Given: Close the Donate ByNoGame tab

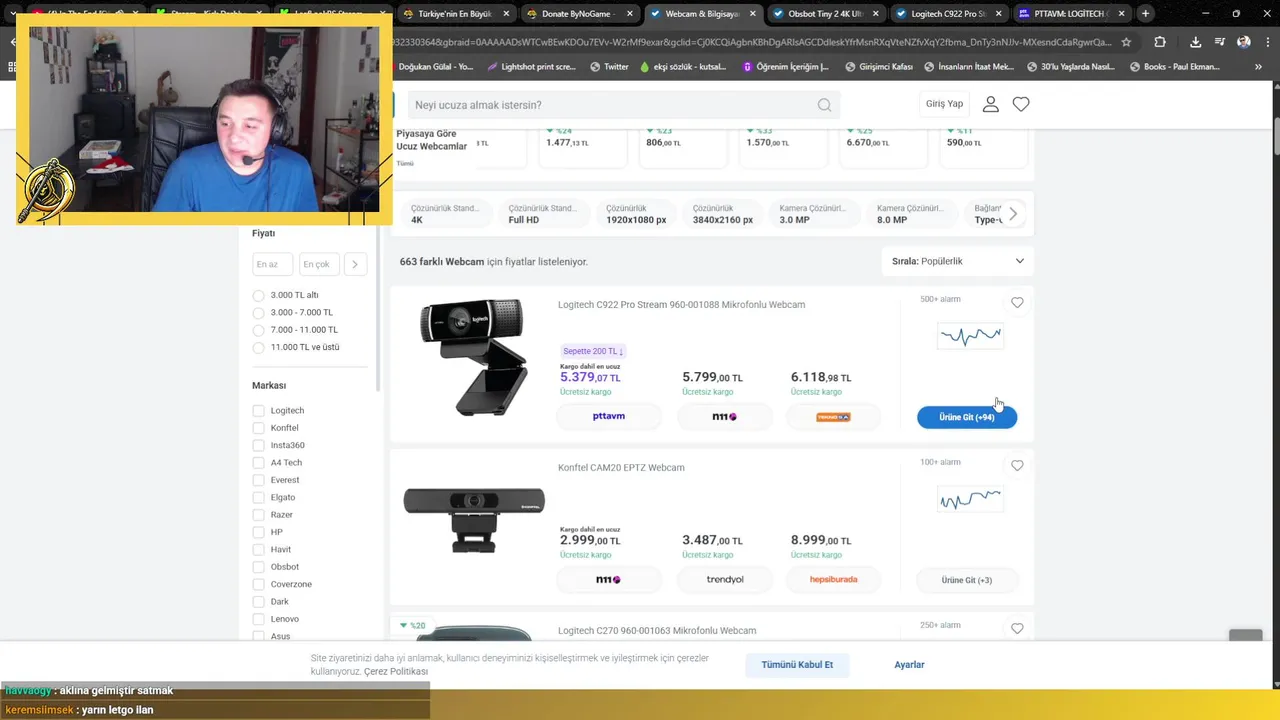Looking at the screenshot, I should [631, 14].
